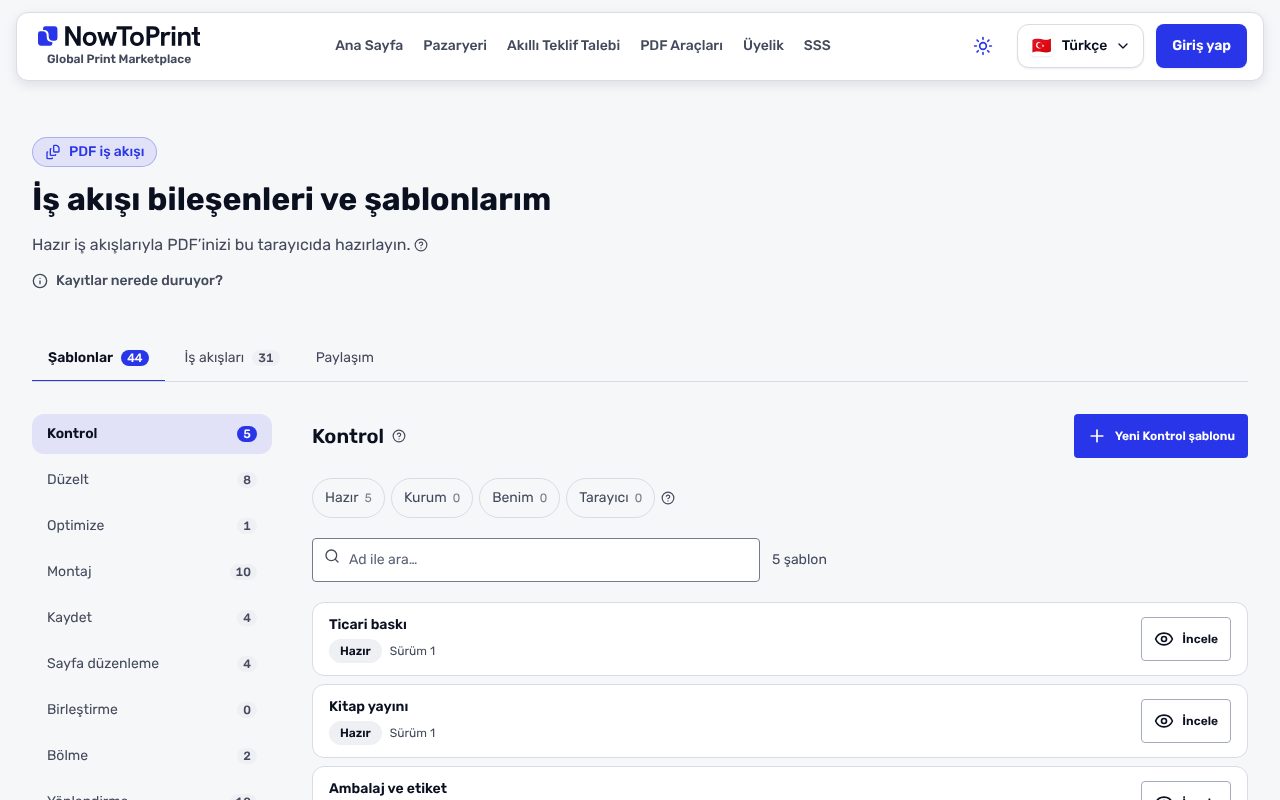Filter by Kurum templates
The image size is (1280, 800).
(x=432, y=498)
